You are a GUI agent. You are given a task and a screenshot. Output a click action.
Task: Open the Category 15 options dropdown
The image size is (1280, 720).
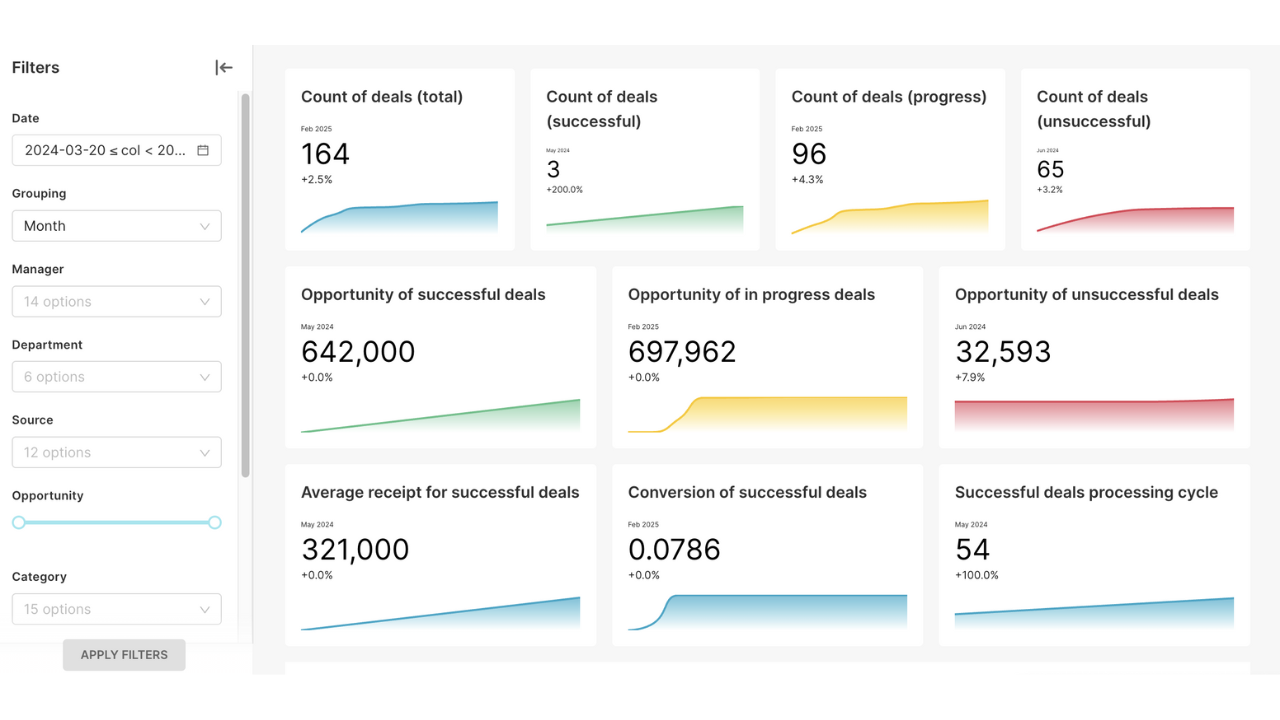[x=116, y=609]
